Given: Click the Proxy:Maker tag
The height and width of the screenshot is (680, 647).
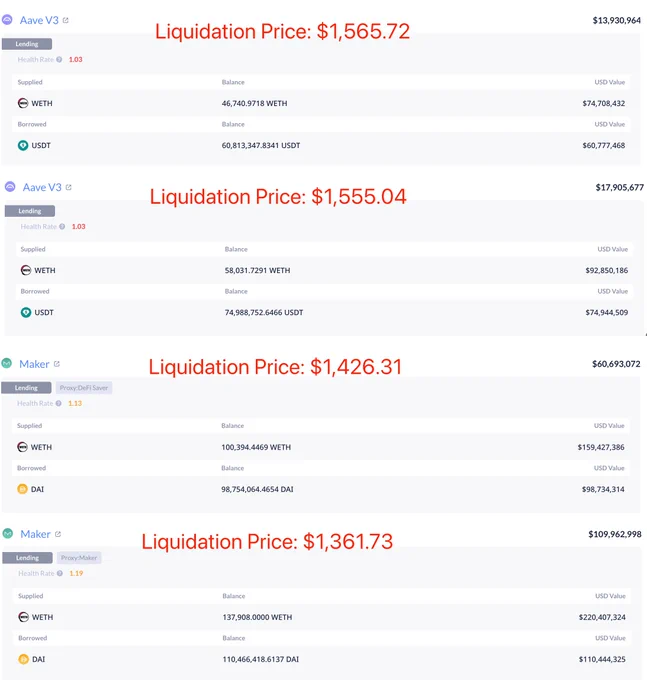Looking at the screenshot, I should point(79,558).
